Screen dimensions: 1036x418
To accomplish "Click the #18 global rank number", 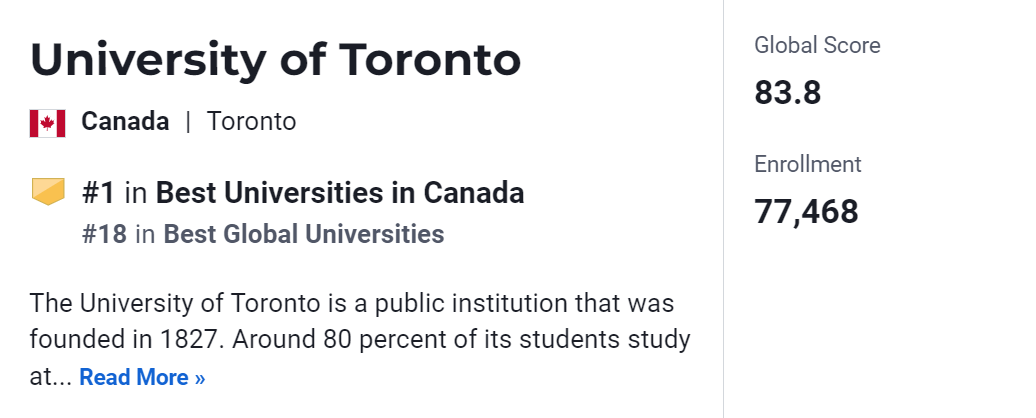I will point(104,234).
